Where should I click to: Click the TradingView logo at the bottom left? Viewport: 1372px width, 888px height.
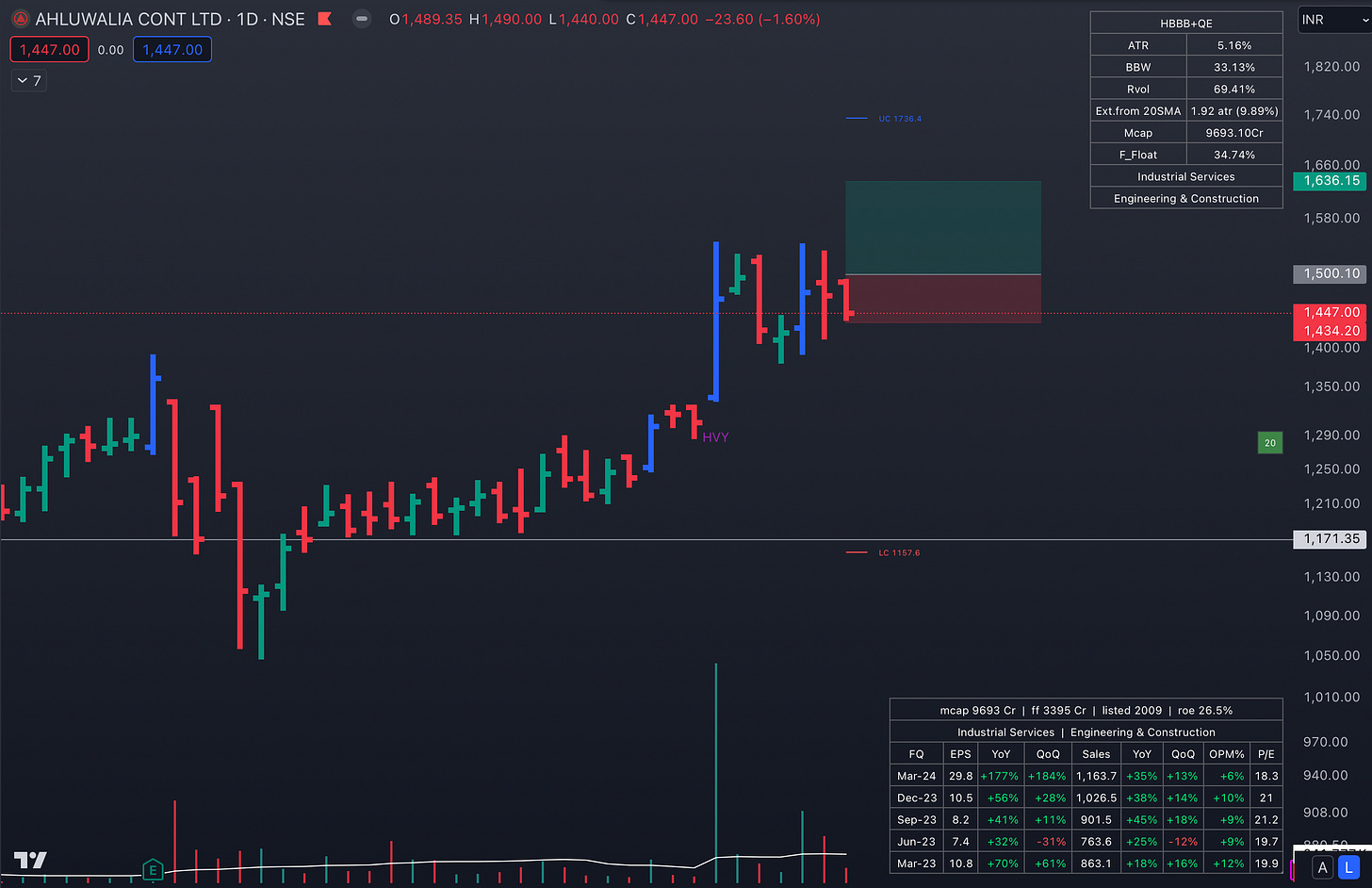(x=30, y=860)
